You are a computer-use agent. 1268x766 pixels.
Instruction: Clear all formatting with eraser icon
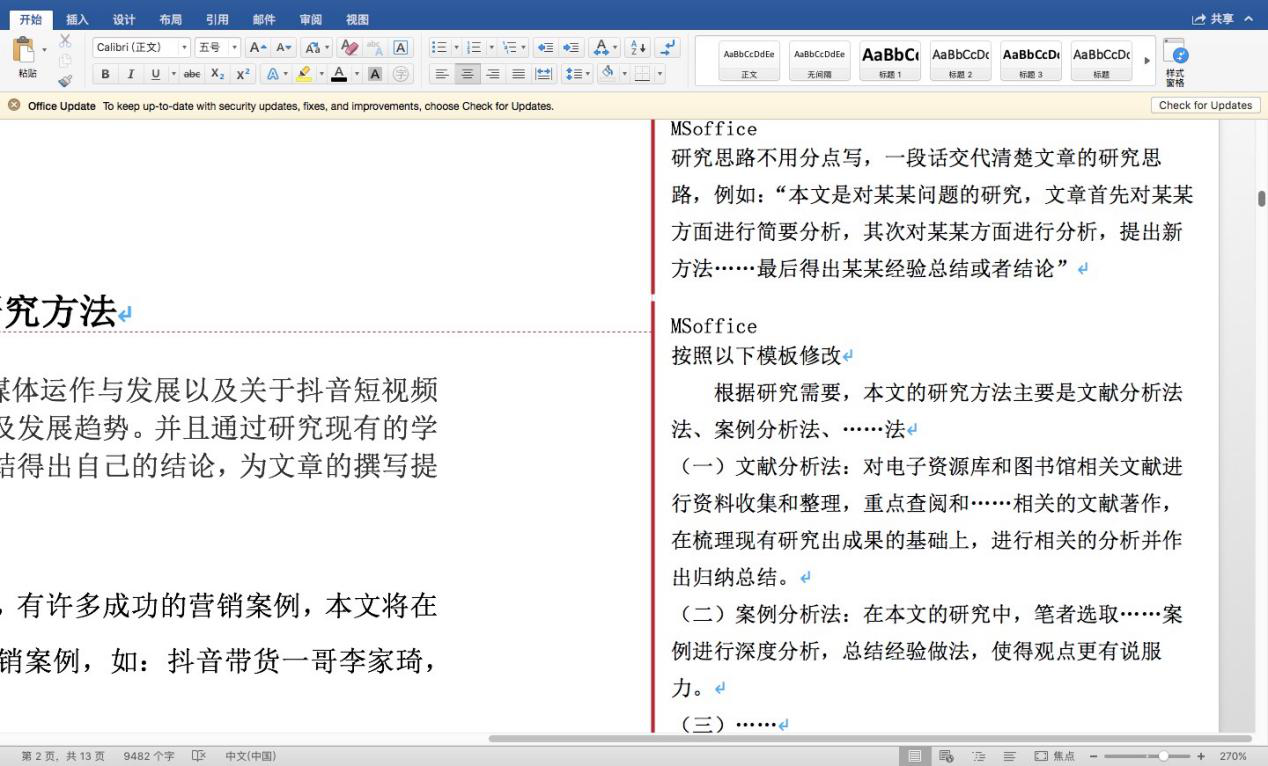click(350, 48)
